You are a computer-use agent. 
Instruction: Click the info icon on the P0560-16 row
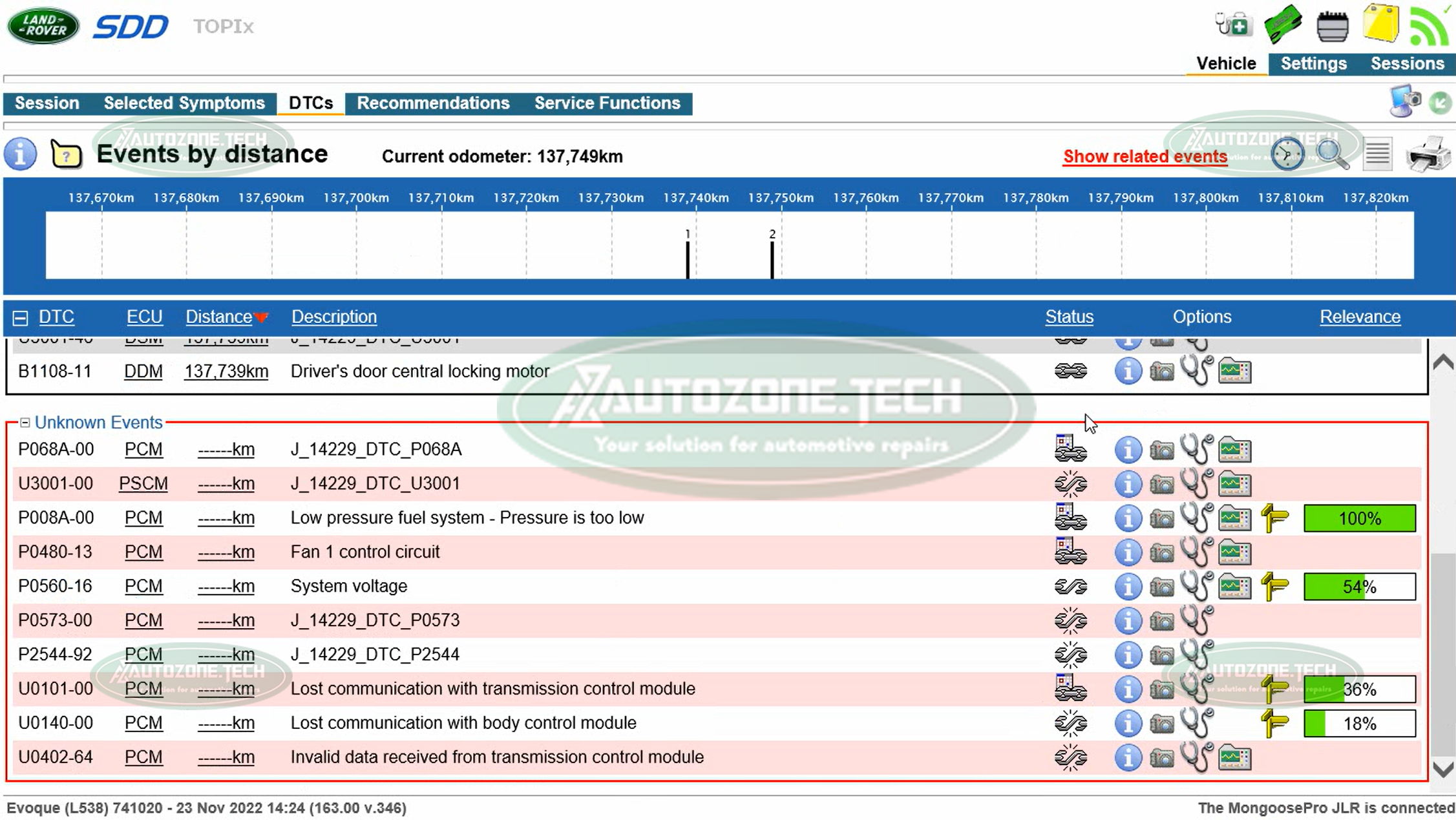(x=1128, y=586)
